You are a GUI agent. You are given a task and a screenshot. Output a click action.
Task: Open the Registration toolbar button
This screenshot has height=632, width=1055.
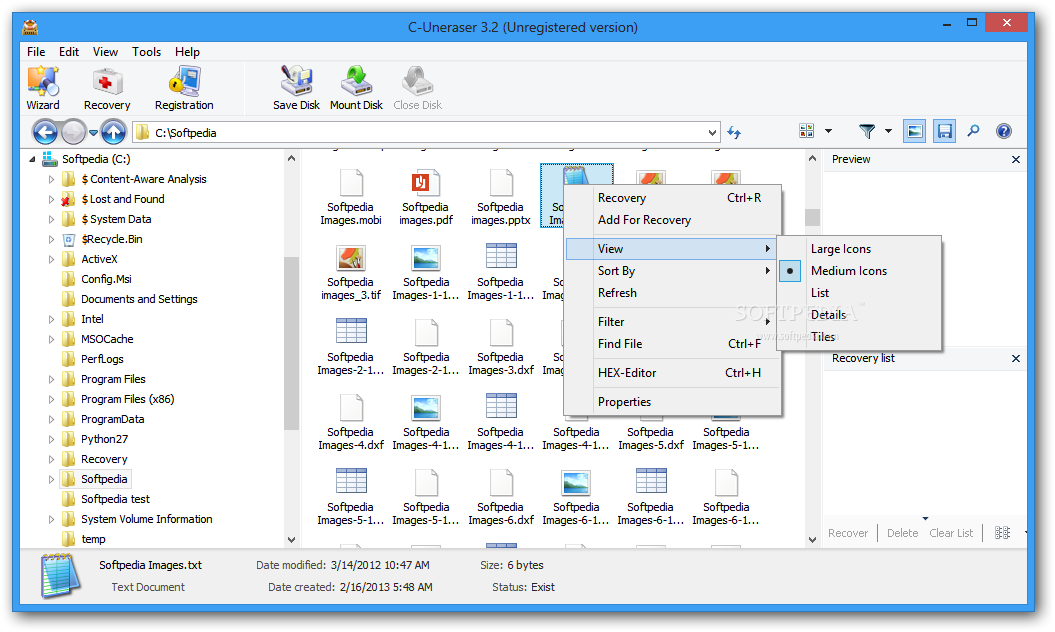[x=184, y=88]
